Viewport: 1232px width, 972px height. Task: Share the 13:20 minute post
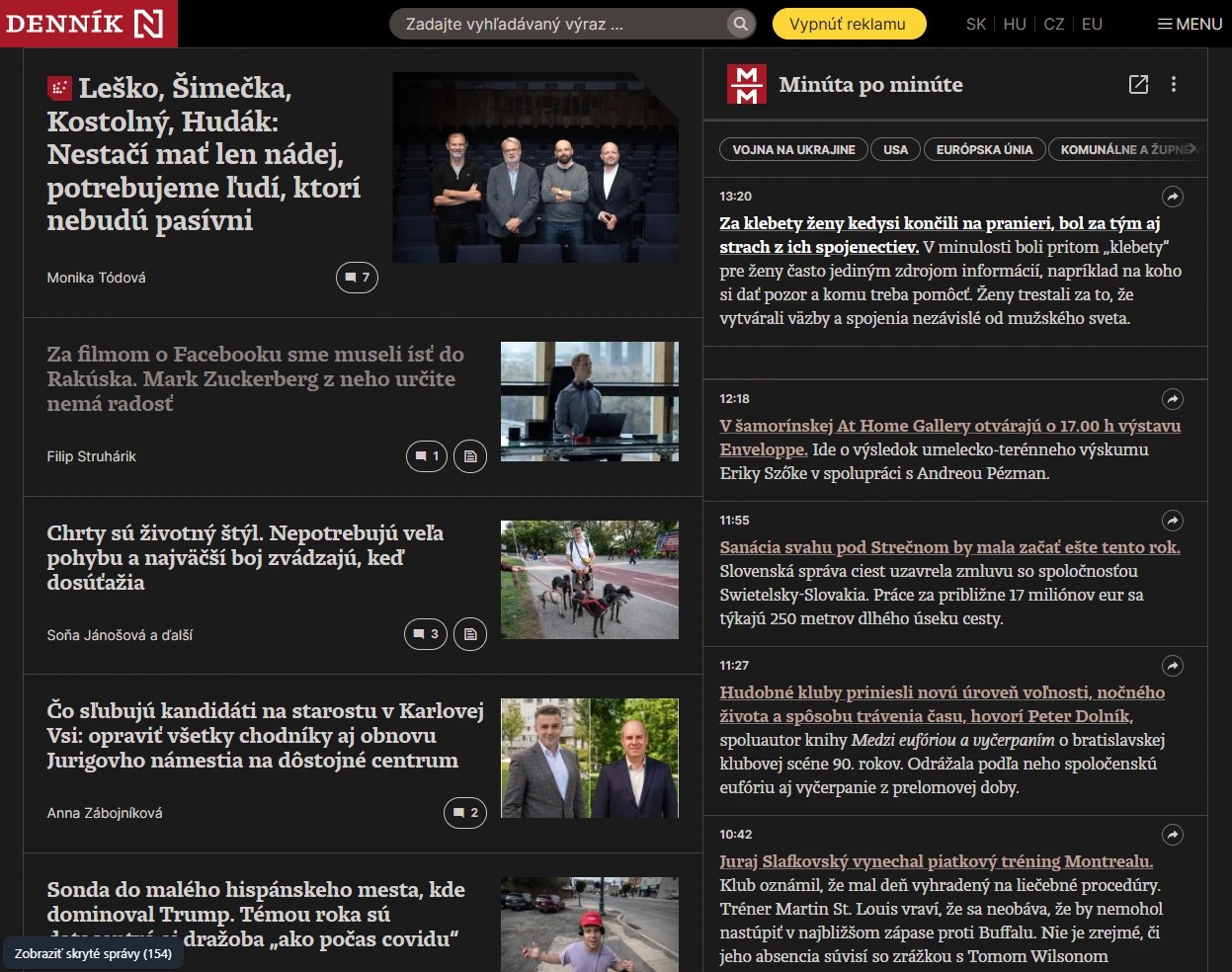1172,197
